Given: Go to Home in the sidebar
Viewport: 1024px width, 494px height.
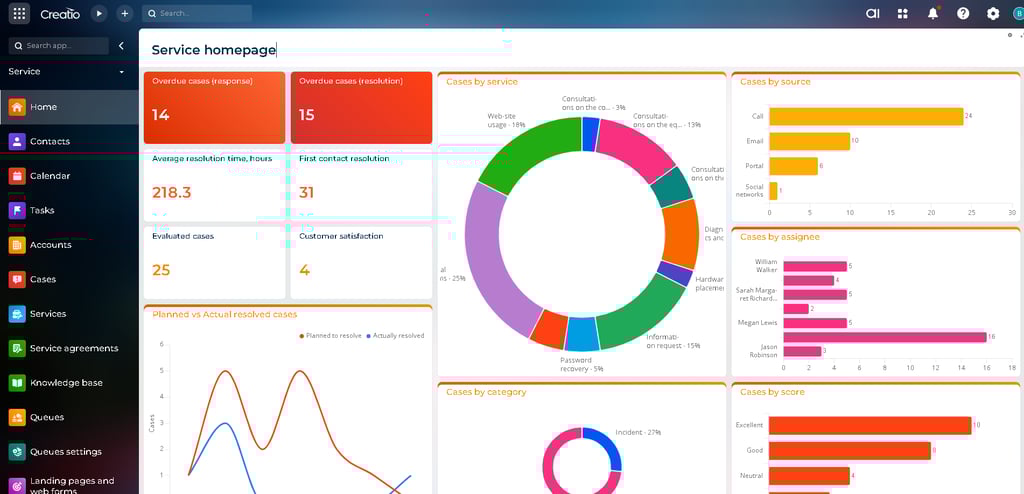Looking at the screenshot, I should pyautogui.click(x=69, y=107).
